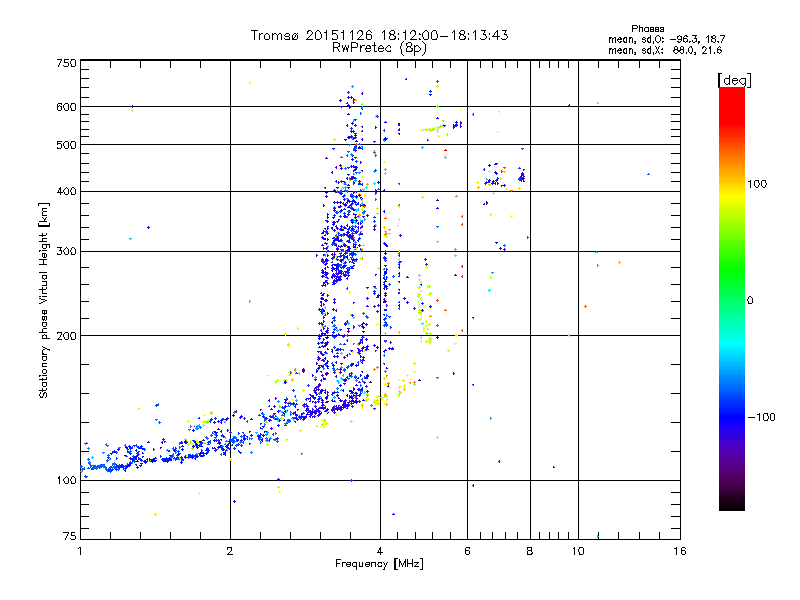Click the '[deg]' colorbar unit label
Image resolution: width=800 pixels, height=600 pixels.
point(734,80)
